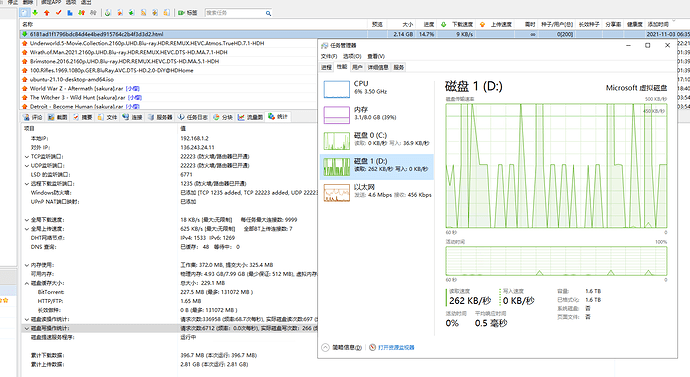This screenshot has height=377, width=690.
Task: Switch to the 流量图 tab
Action: pyautogui.click(x=250, y=117)
